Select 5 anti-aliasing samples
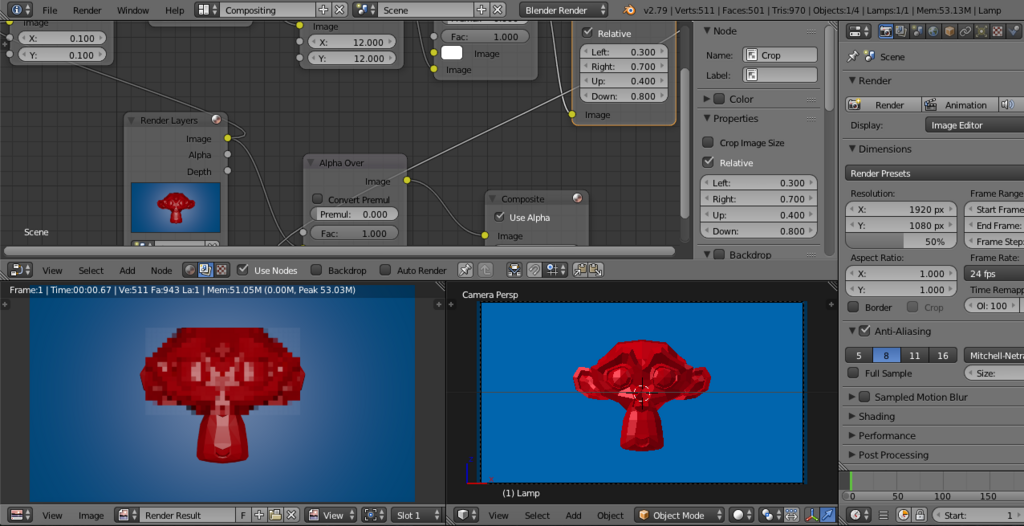Viewport: 1024px width, 526px height. click(859, 355)
